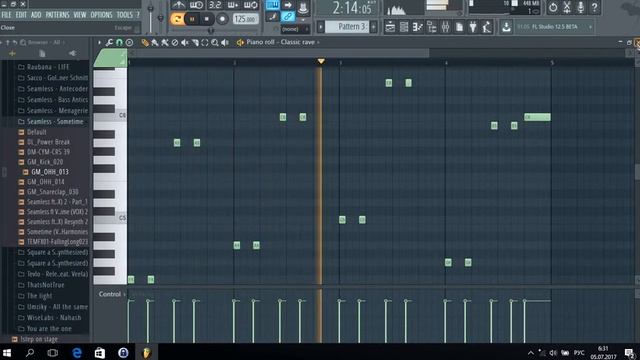Open the Piano roll menu arrow
The width and height of the screenshot is (640, 360).
(x=99, y=42)
